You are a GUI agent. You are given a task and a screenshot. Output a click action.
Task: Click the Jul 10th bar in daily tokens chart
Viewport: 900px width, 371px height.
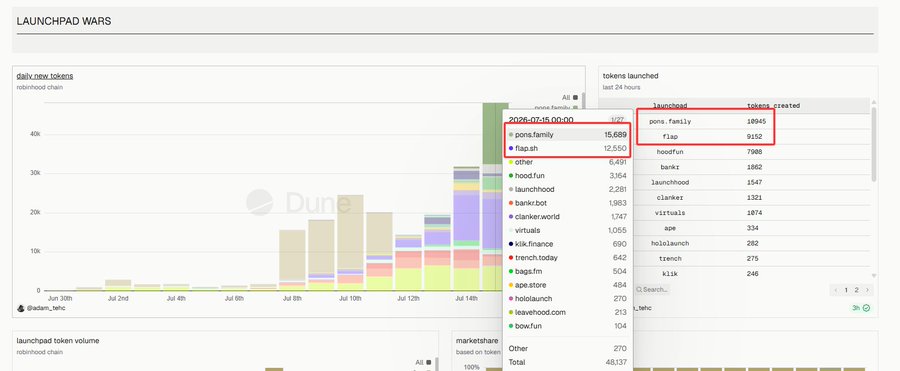[x=350, y=243]
